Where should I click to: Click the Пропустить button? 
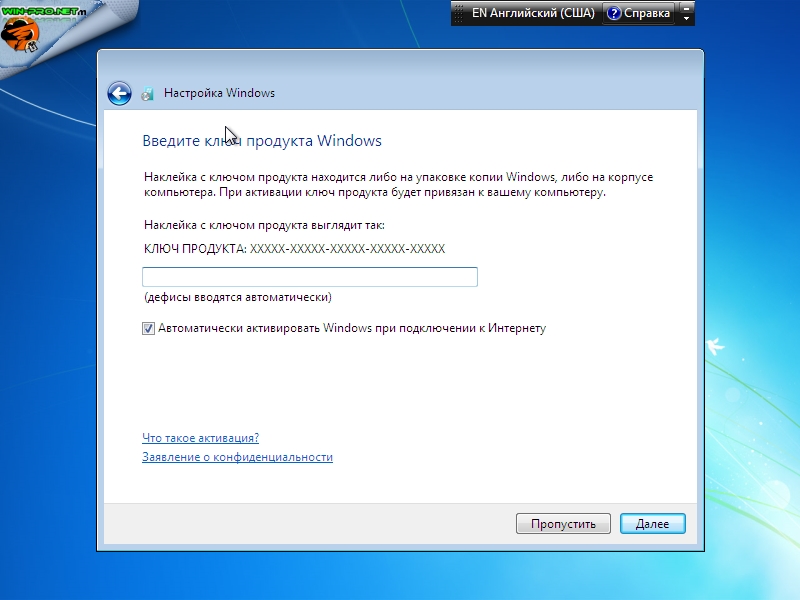pyautogui.click(x=563, y=523)
